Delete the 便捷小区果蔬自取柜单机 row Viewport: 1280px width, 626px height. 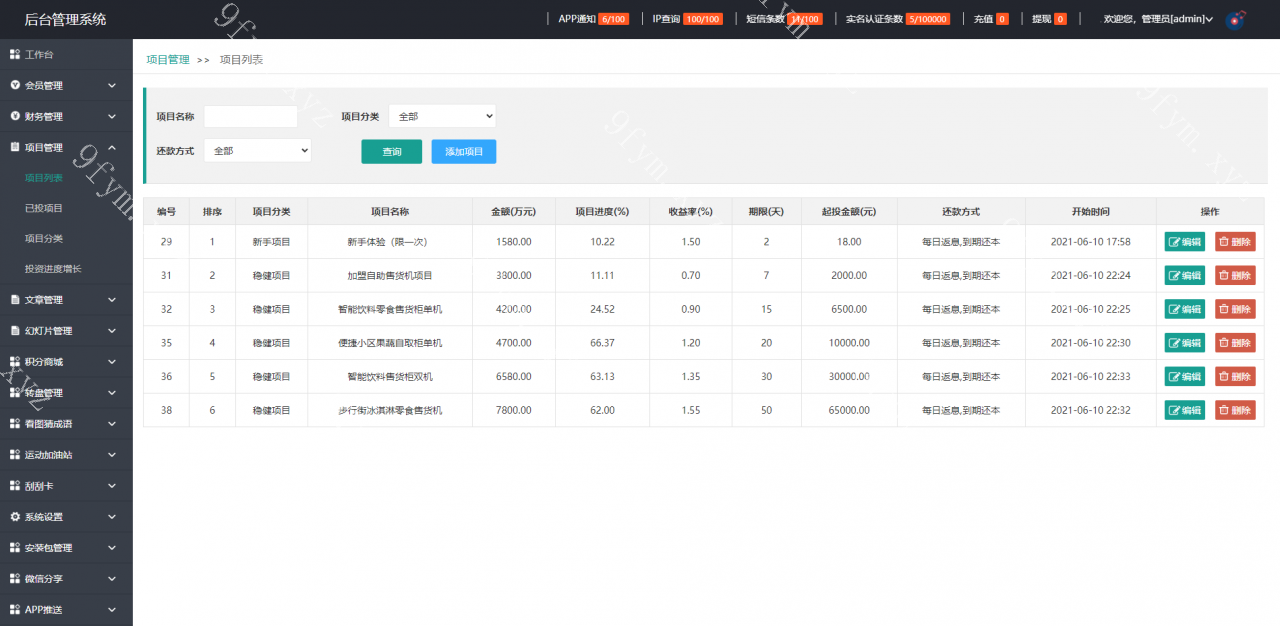[x=1235, y=343]
